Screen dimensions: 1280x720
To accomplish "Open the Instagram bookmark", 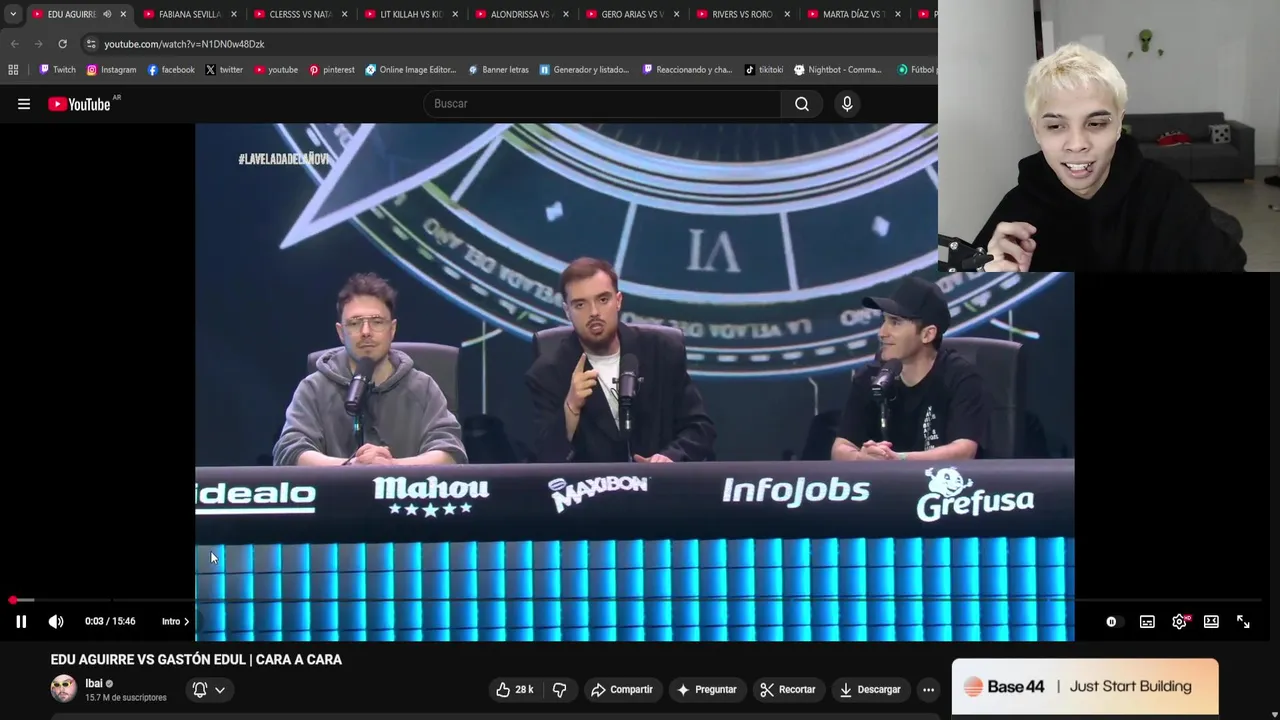I will 111,70.
